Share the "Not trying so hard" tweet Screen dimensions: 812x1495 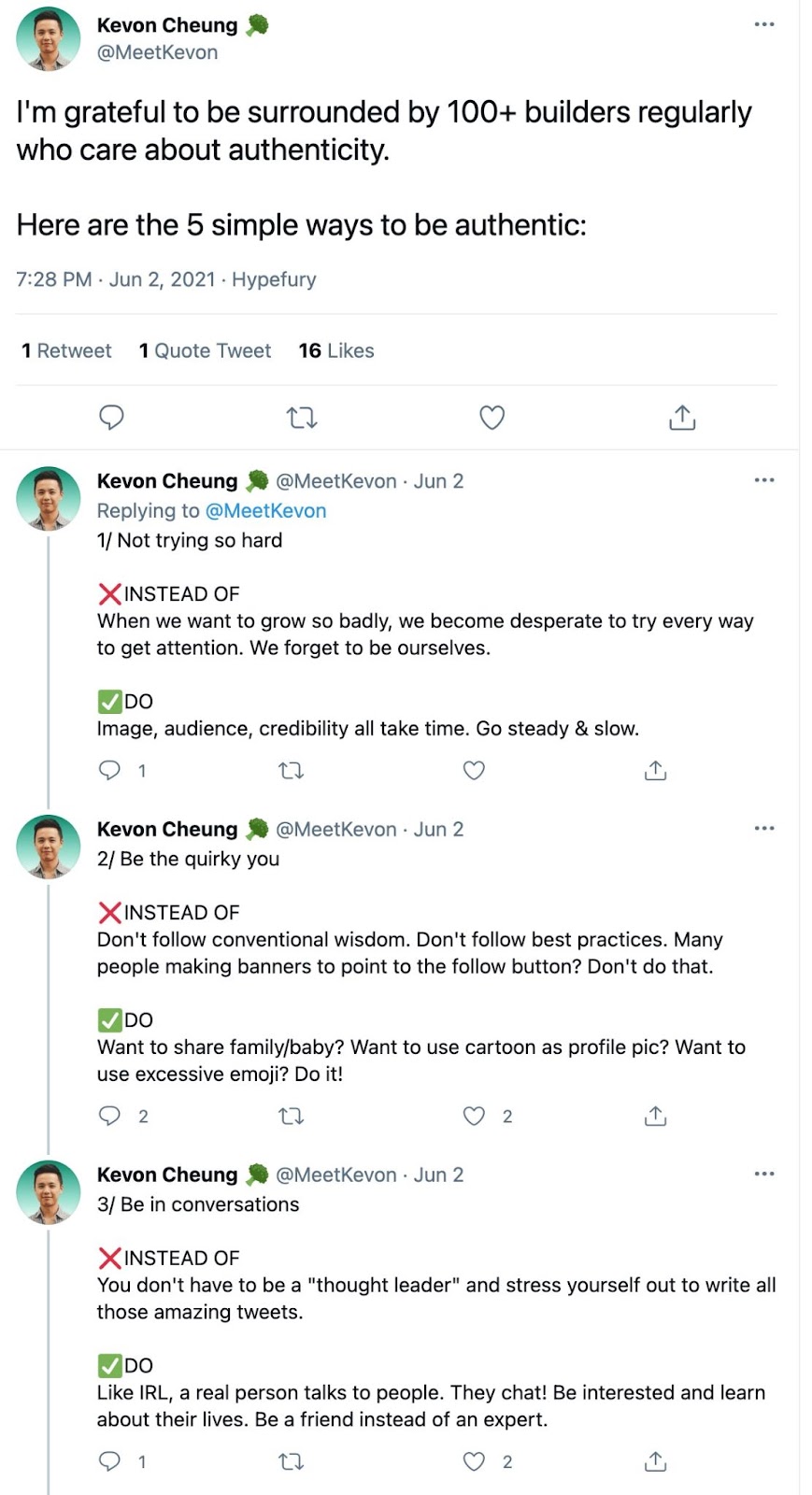point(655,770)
